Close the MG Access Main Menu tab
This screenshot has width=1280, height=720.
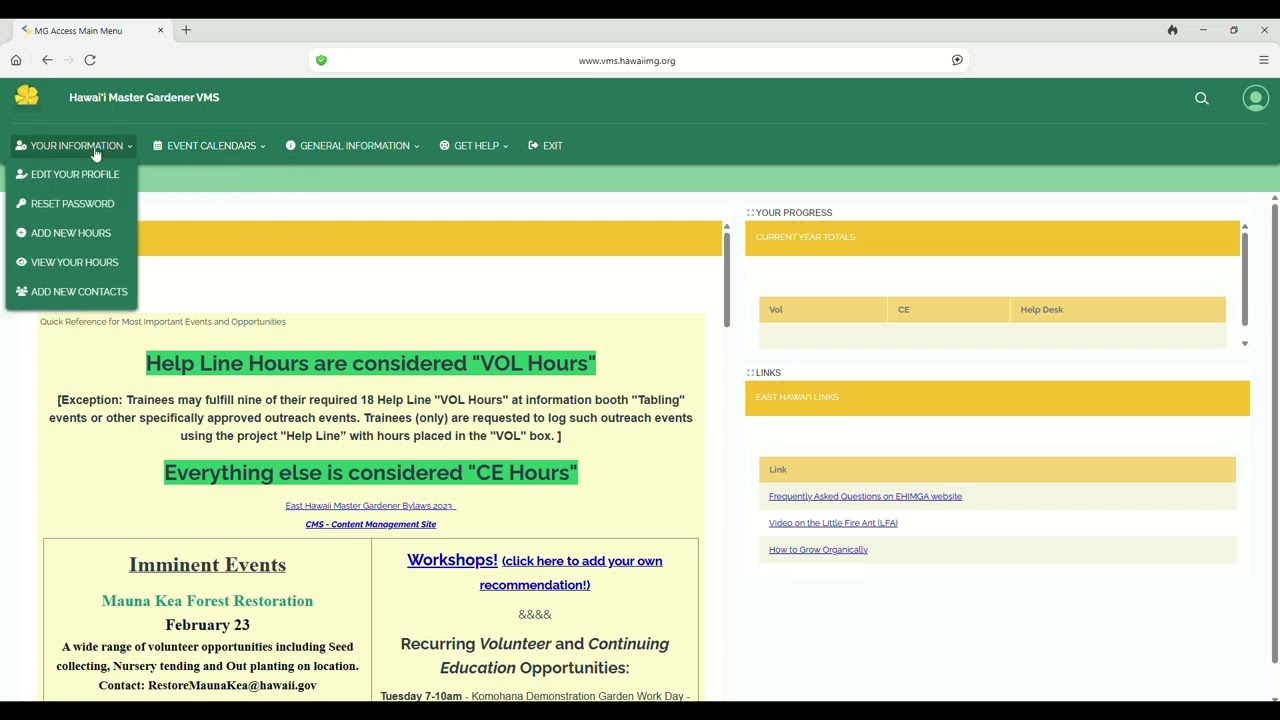160,30
